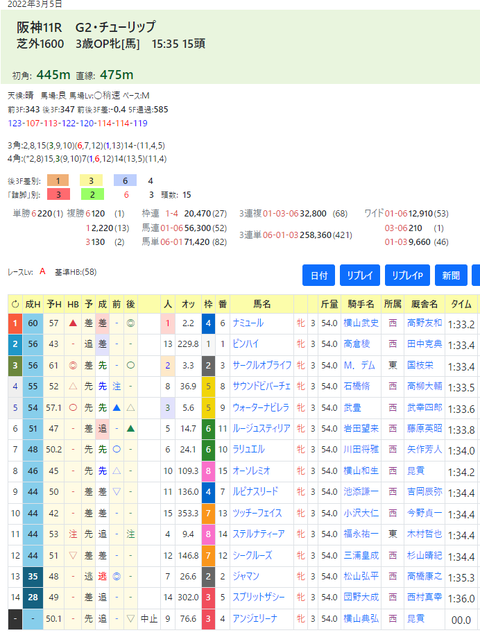The height and width of the screenshot is (635, 480).
Task: Click the red triangle HB mark for ナミュール
Action: pos(73,323)
